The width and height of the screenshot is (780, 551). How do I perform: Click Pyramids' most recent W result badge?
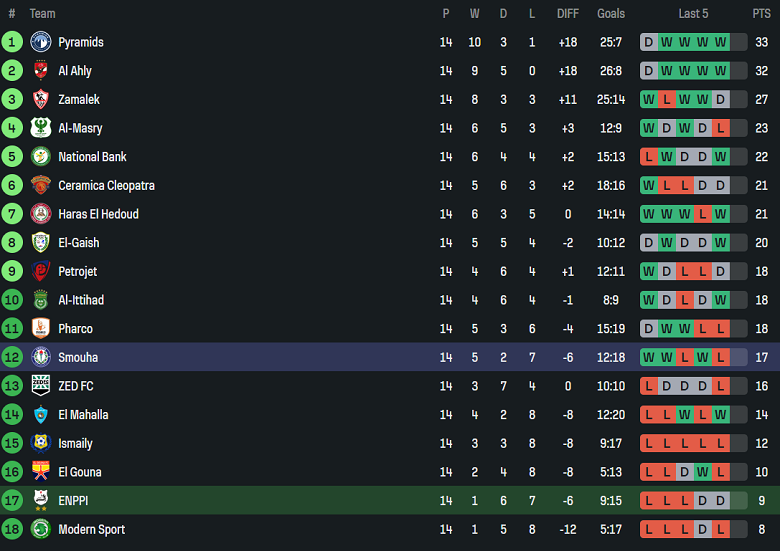720,42
